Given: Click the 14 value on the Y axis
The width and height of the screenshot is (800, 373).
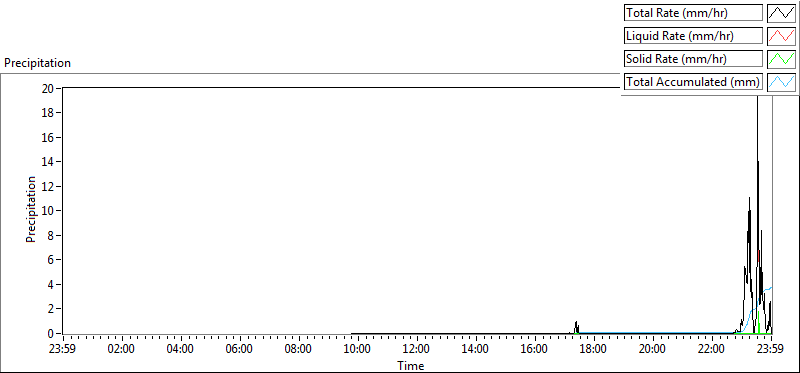Looking at the screenshot, I should pos(48,161).
